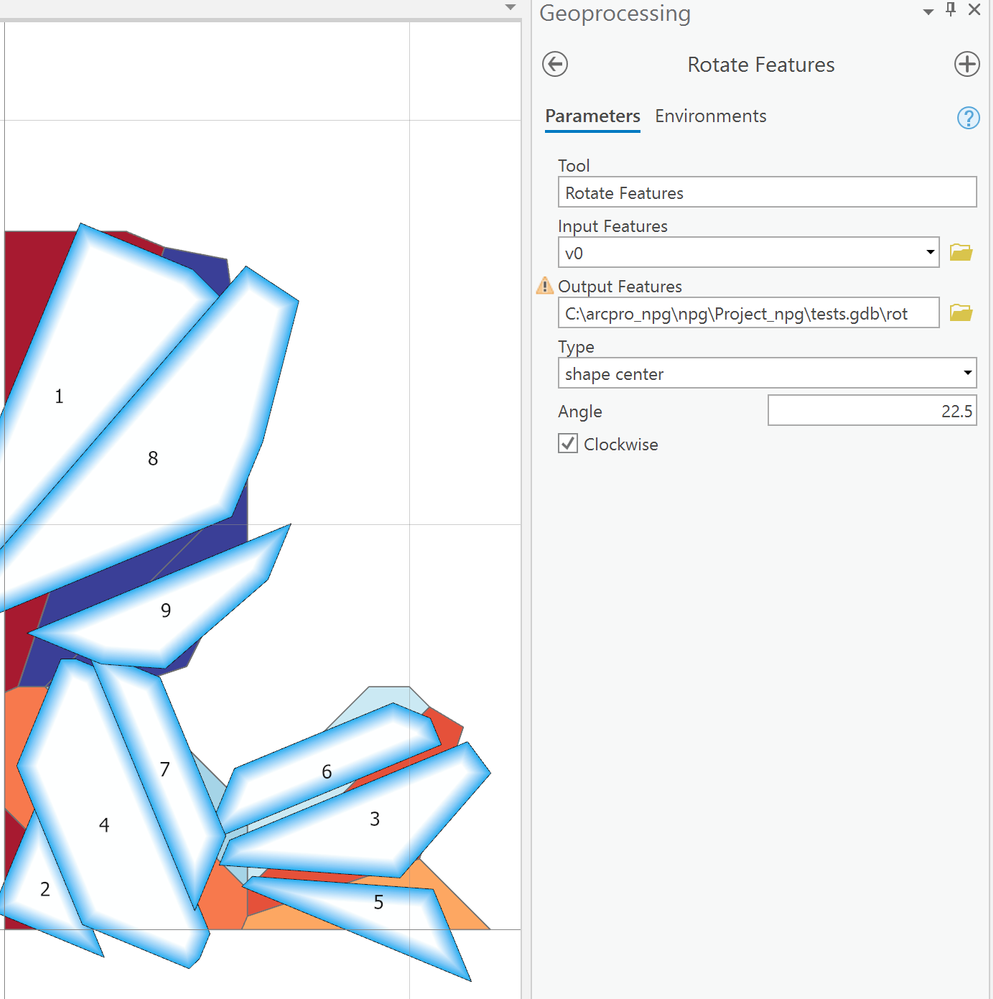Open the Output Features folder browser
This screenshot has width=993, height=999.
point(960,312)
